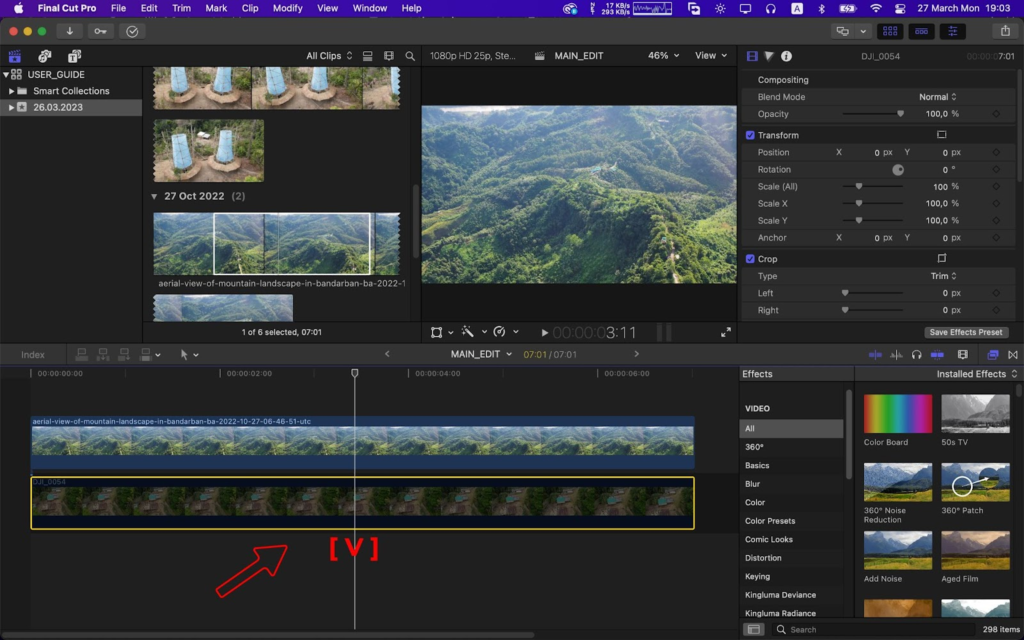Open the Transform tool dropdown in viewer
Viewport: 1024px width, 640px height.
442,332
